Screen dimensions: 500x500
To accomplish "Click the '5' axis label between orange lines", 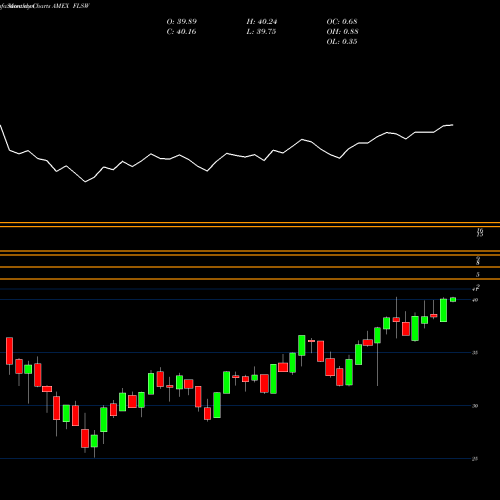I will [478, 275].
